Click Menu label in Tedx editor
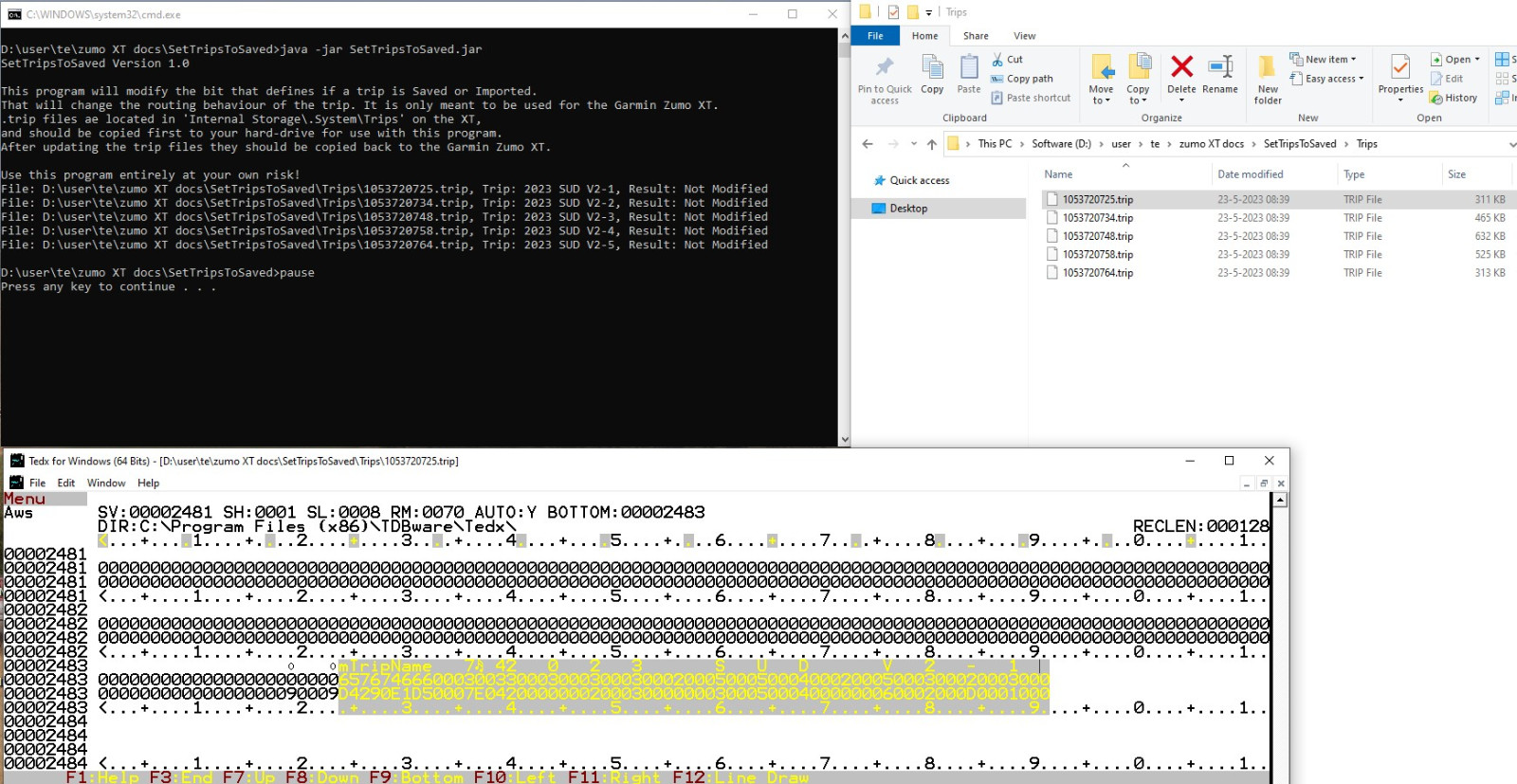This screenshot has width=1517, height=784. (x=25, y=499)
